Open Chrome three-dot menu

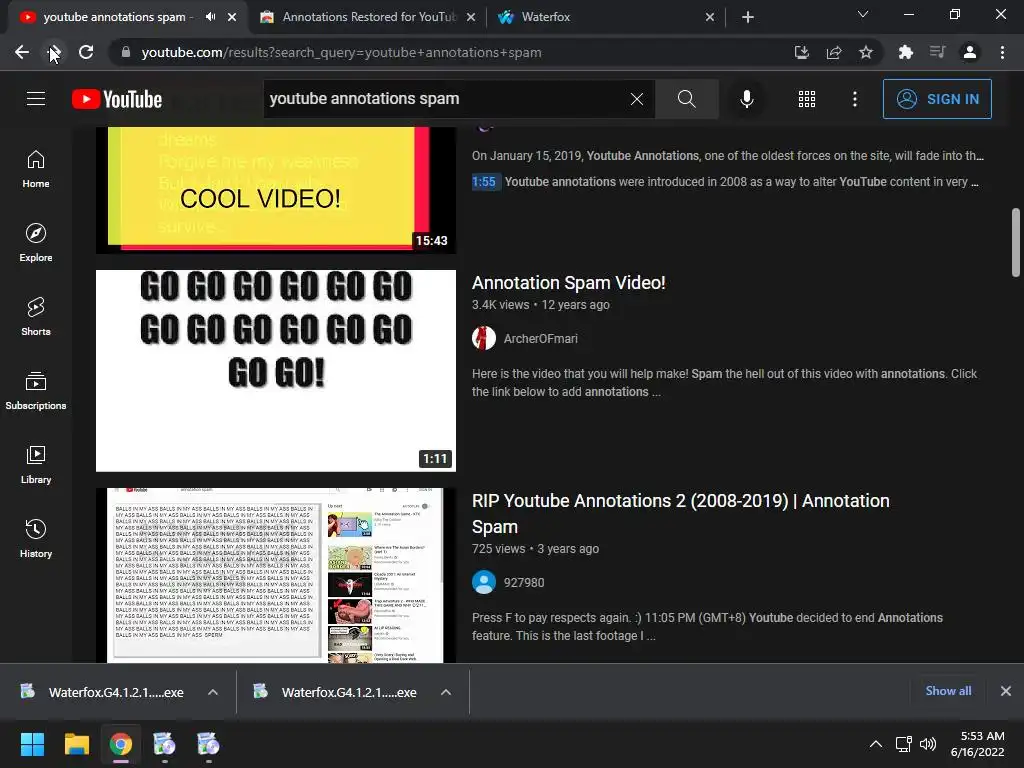pos(1002,52)
